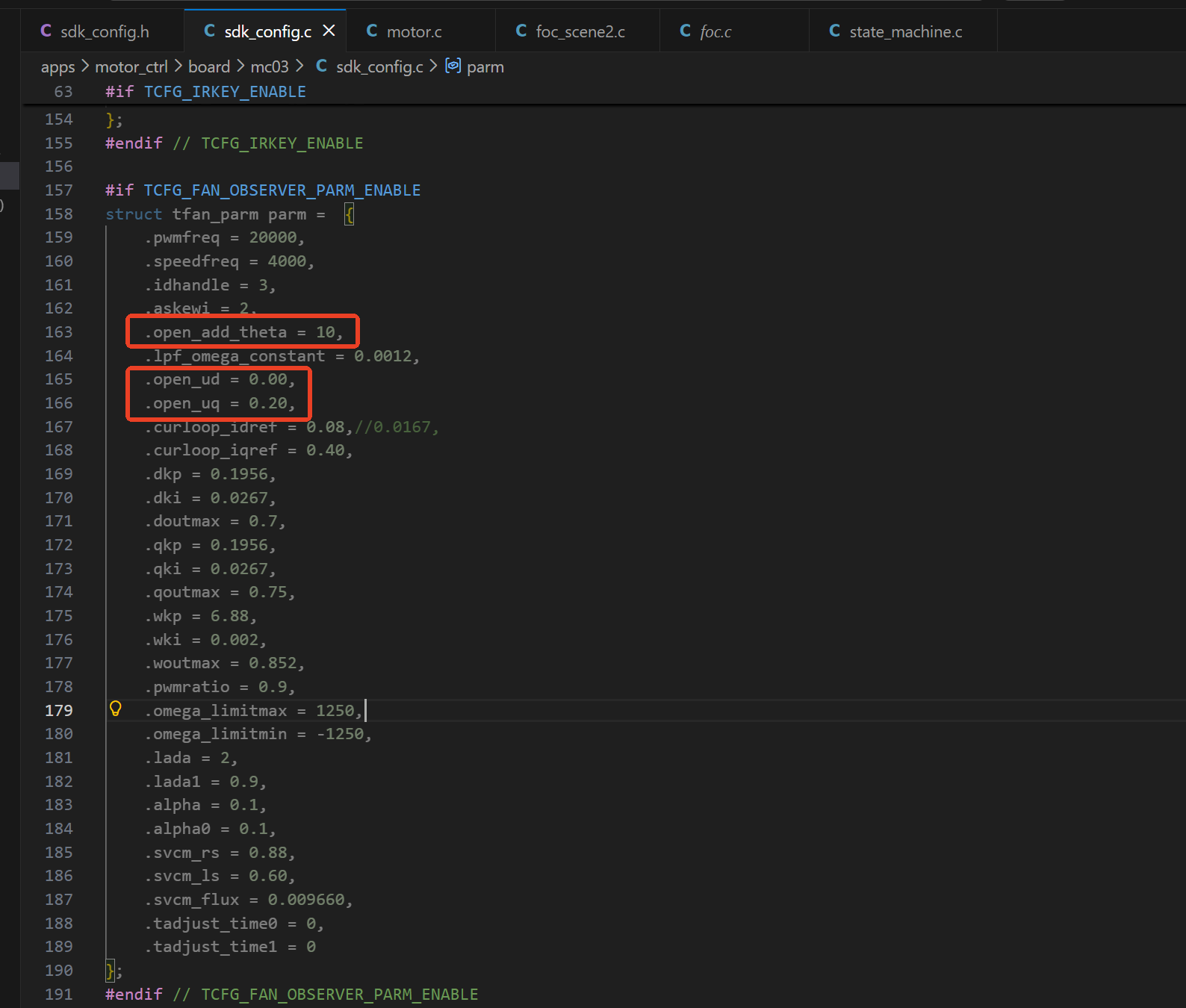
Task: Click the .svcm_flux = 0.009660 line
Action: coord(249,900)
